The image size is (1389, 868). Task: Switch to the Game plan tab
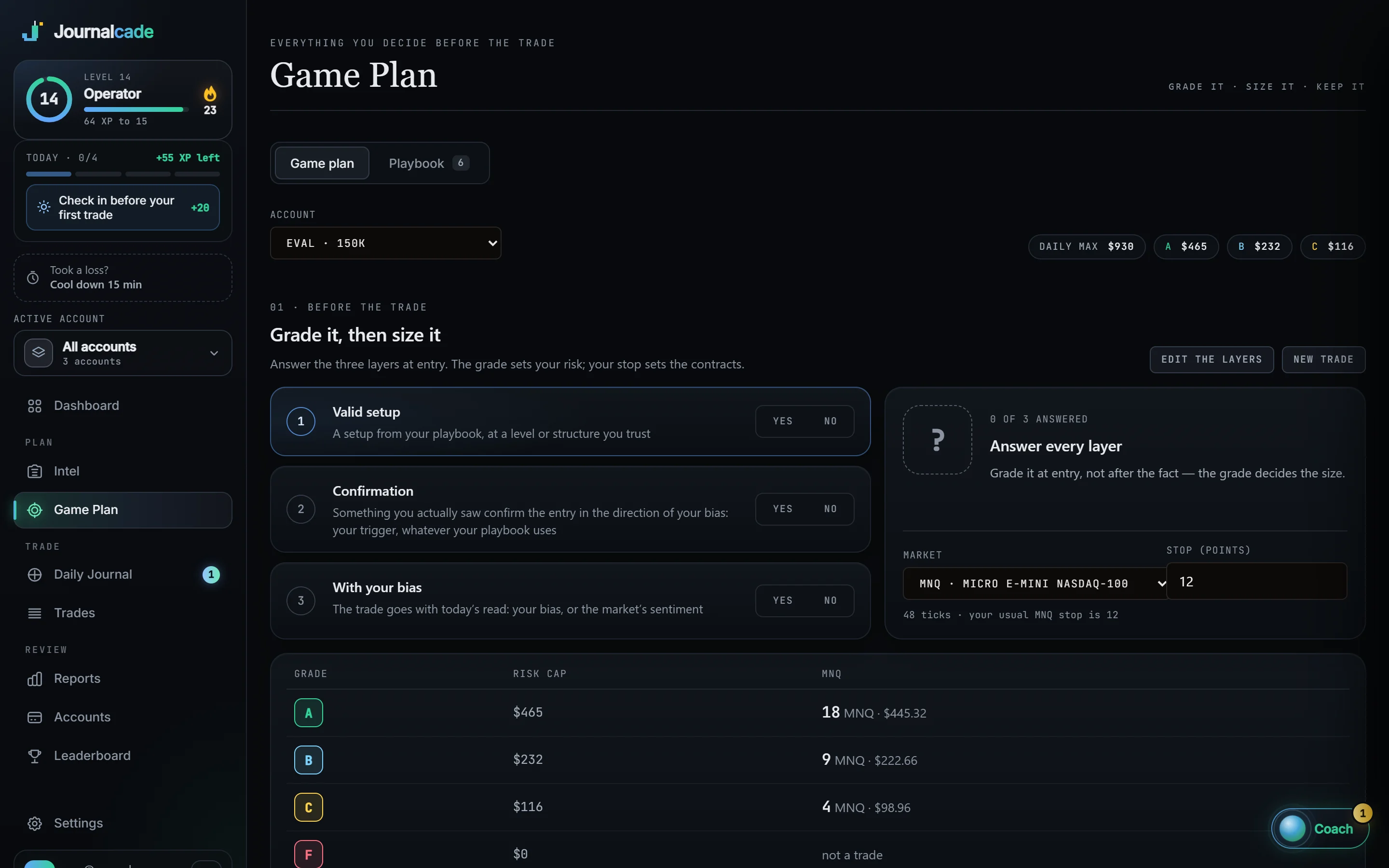coord(322,163)
